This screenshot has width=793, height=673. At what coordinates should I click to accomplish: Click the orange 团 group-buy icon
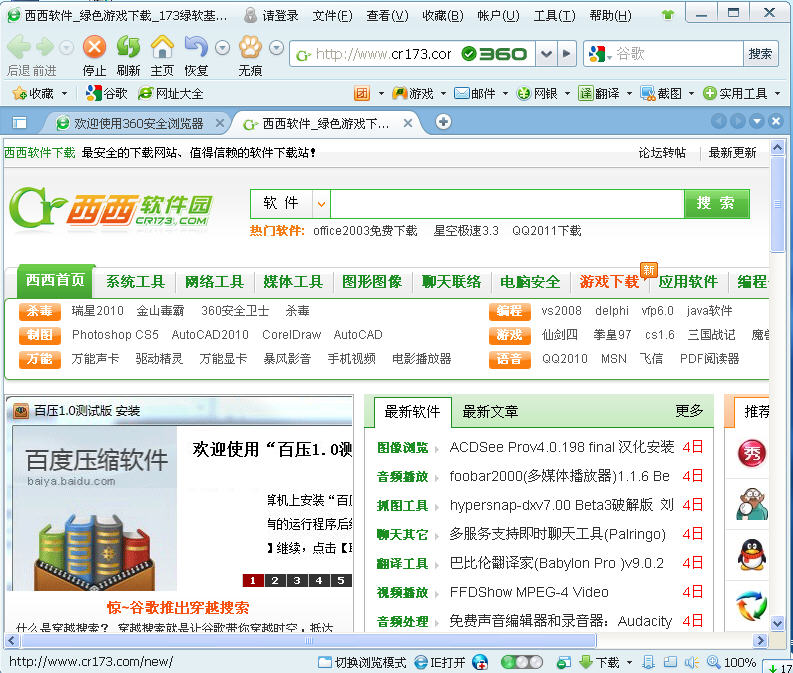pyautogui.click(x=362, y=94)
